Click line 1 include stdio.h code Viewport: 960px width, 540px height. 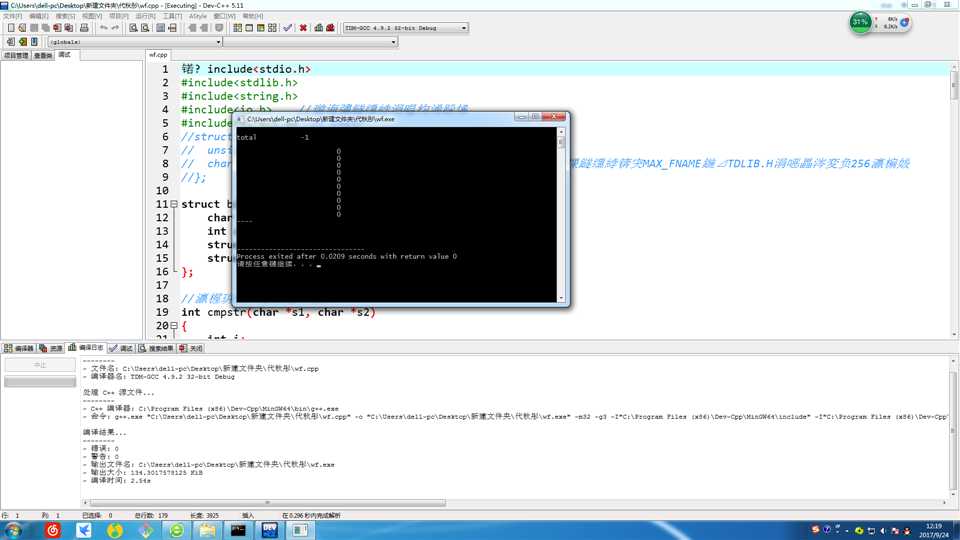[246, 69]
